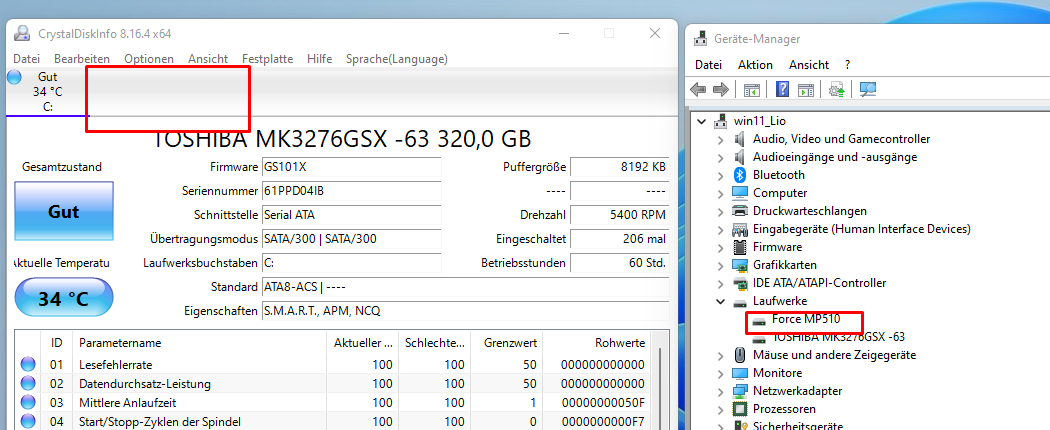
Task: Click the 8192 KB Puffergröße value
Action: [x=619, y=167]
